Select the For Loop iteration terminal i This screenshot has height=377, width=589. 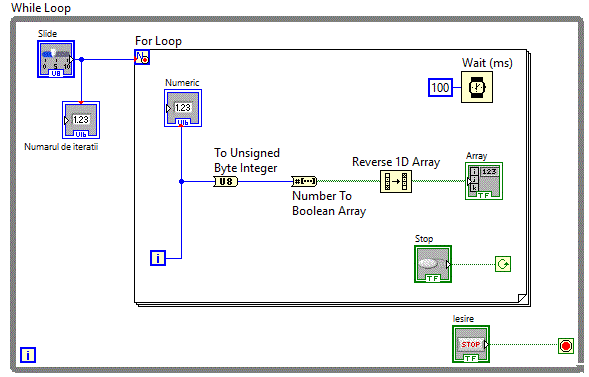click(158, 258)
